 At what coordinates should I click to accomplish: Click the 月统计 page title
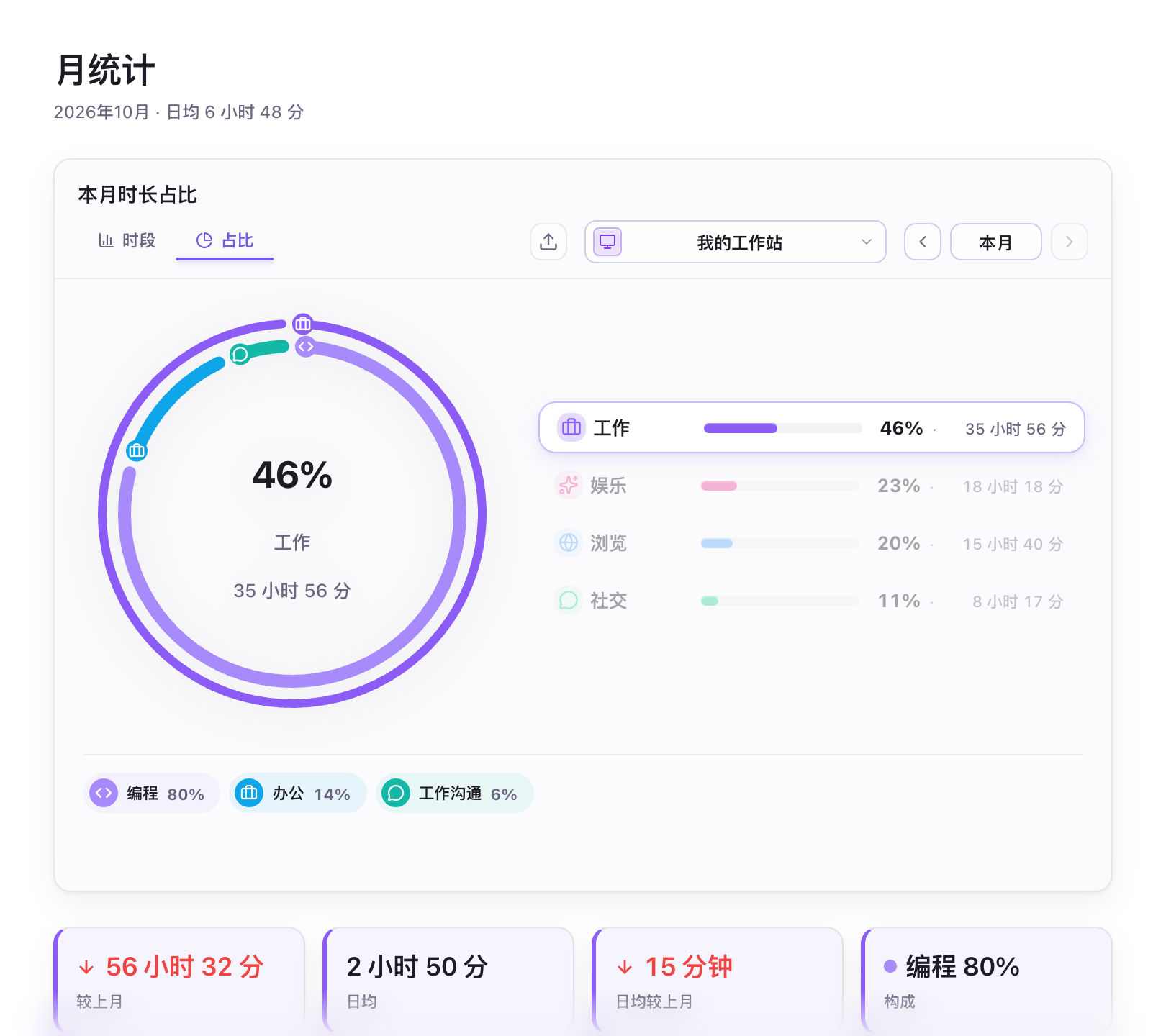click(x=105, y=70)
